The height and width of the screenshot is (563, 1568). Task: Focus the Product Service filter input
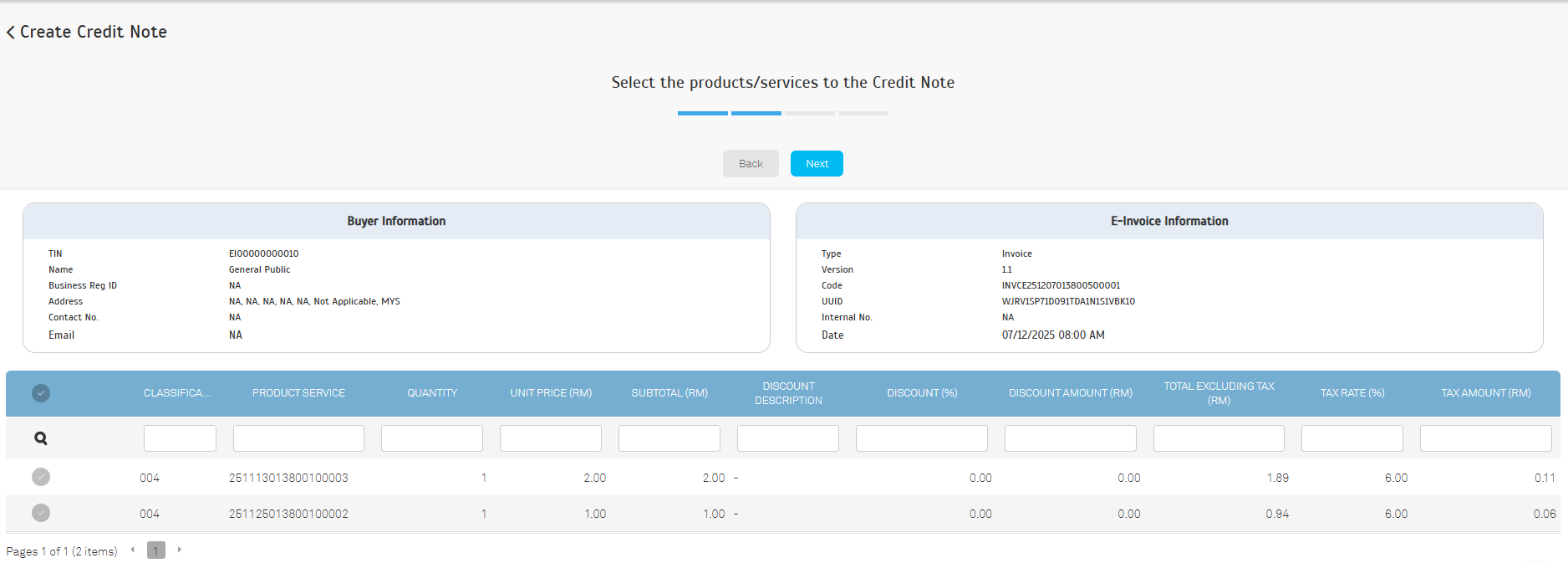coord(298,438)
